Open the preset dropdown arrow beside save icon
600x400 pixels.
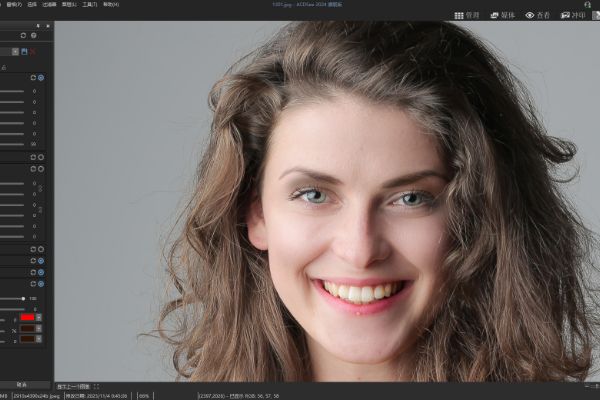pos(14,50)
